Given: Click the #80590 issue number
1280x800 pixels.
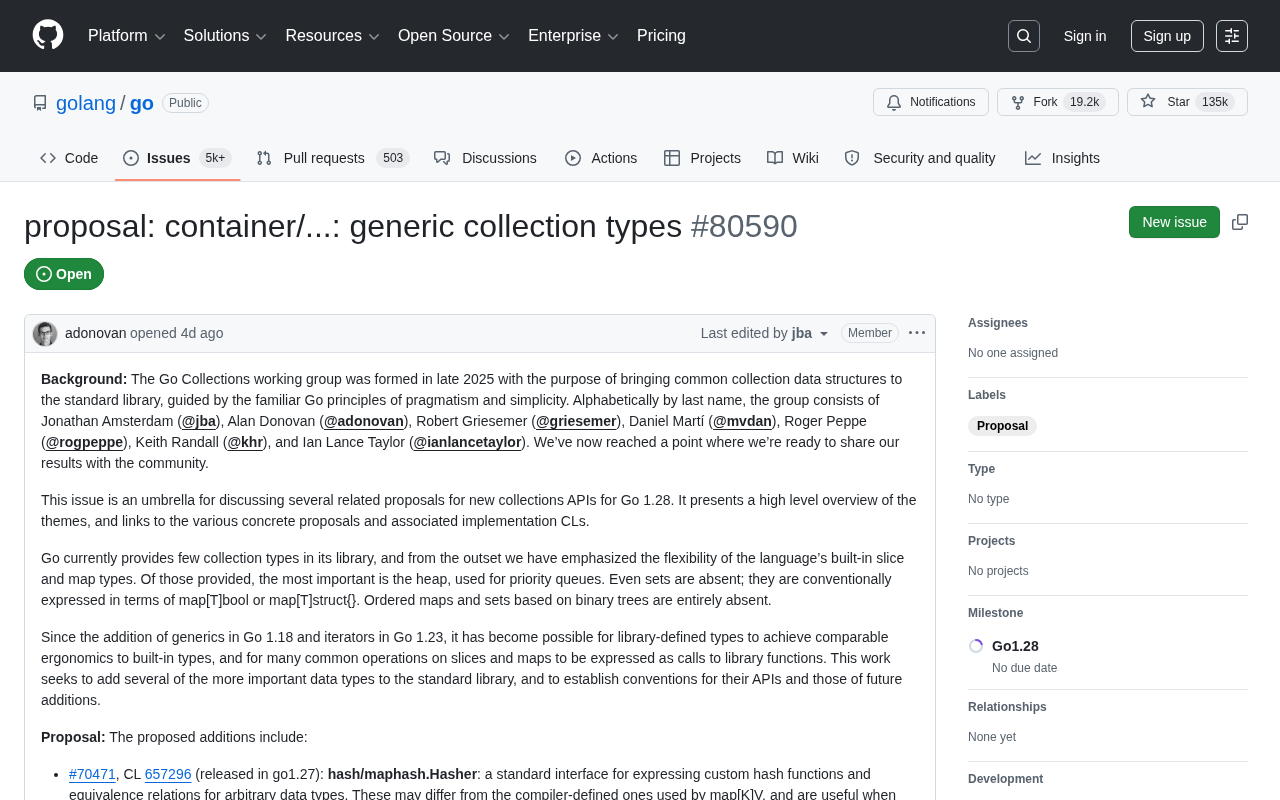Looking at the screenshot, I should click(744, 226).
